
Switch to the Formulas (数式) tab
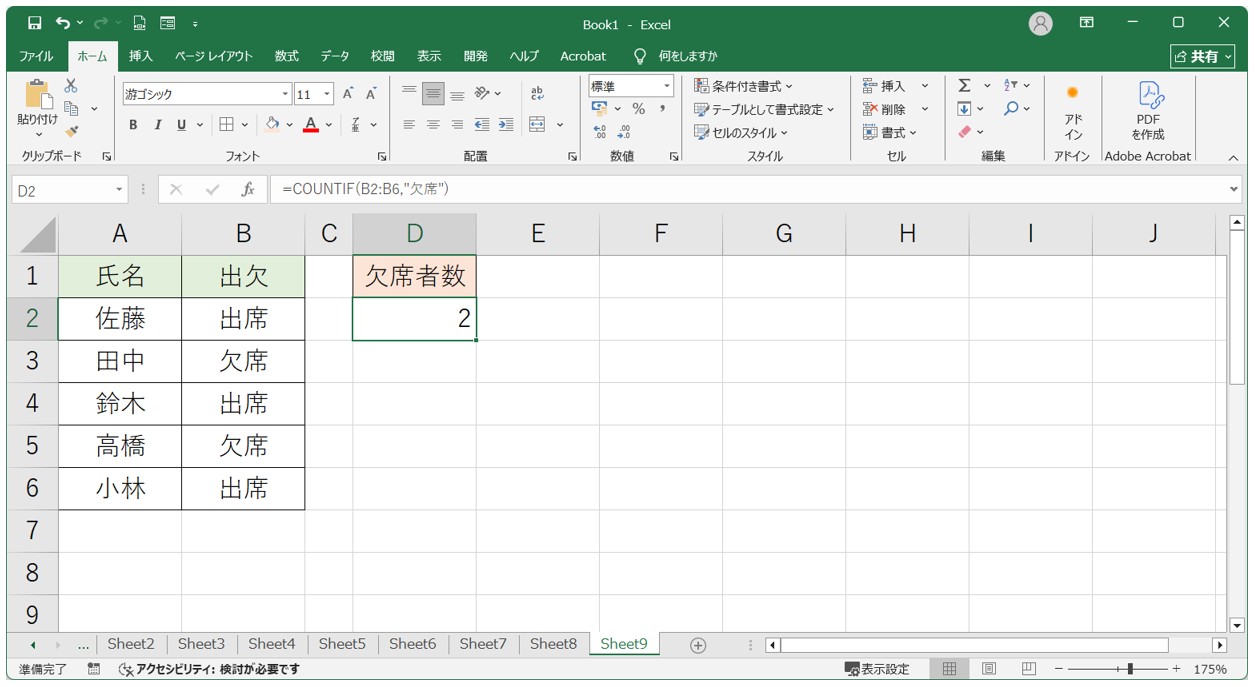tap(287, 56)
